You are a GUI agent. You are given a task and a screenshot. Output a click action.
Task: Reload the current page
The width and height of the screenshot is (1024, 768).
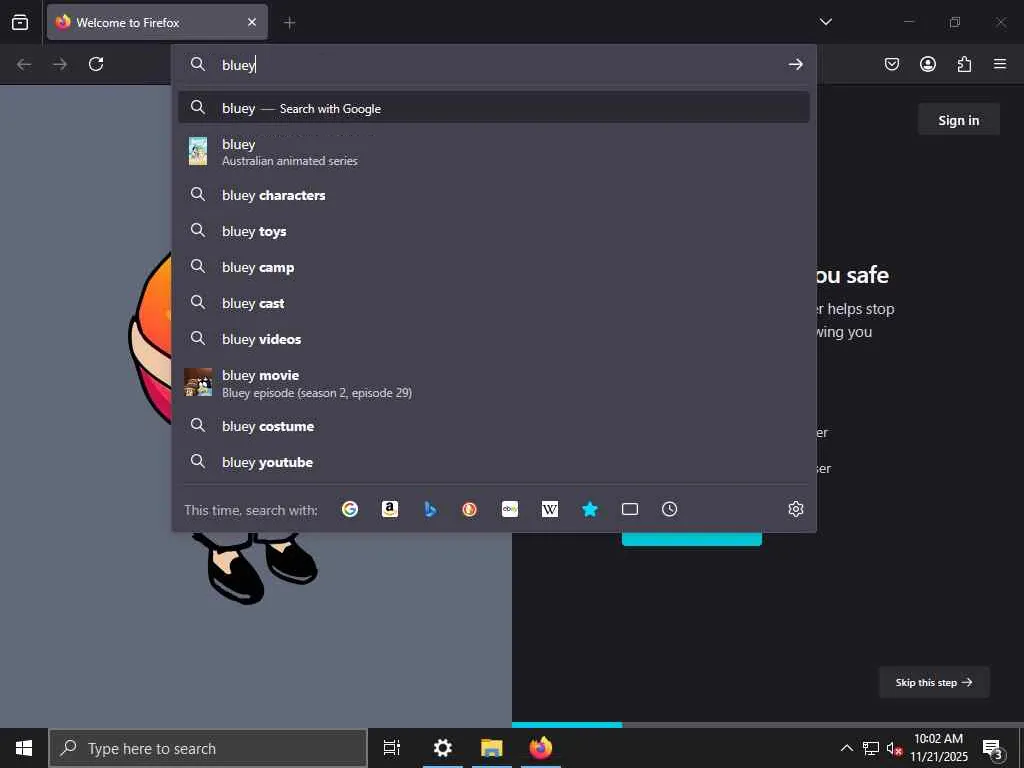pos(96,64)
